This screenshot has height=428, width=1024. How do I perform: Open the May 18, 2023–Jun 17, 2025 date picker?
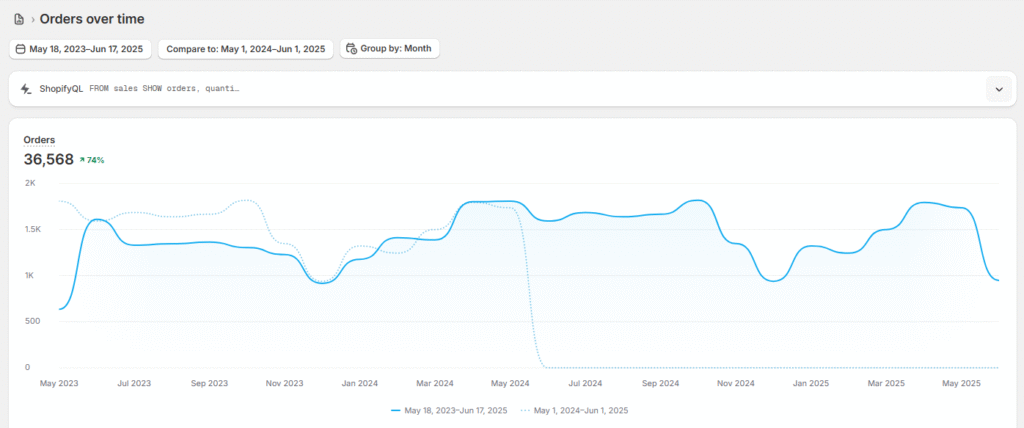click(x=80, y=48)
